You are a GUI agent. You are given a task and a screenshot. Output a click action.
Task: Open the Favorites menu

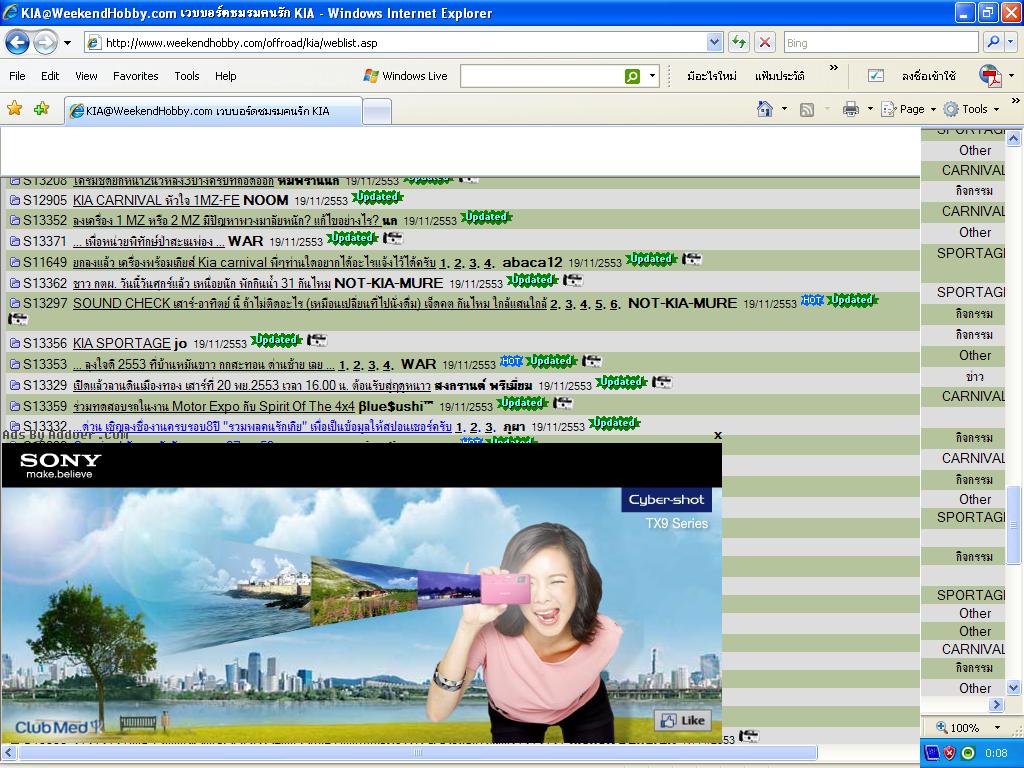[135, 76]
